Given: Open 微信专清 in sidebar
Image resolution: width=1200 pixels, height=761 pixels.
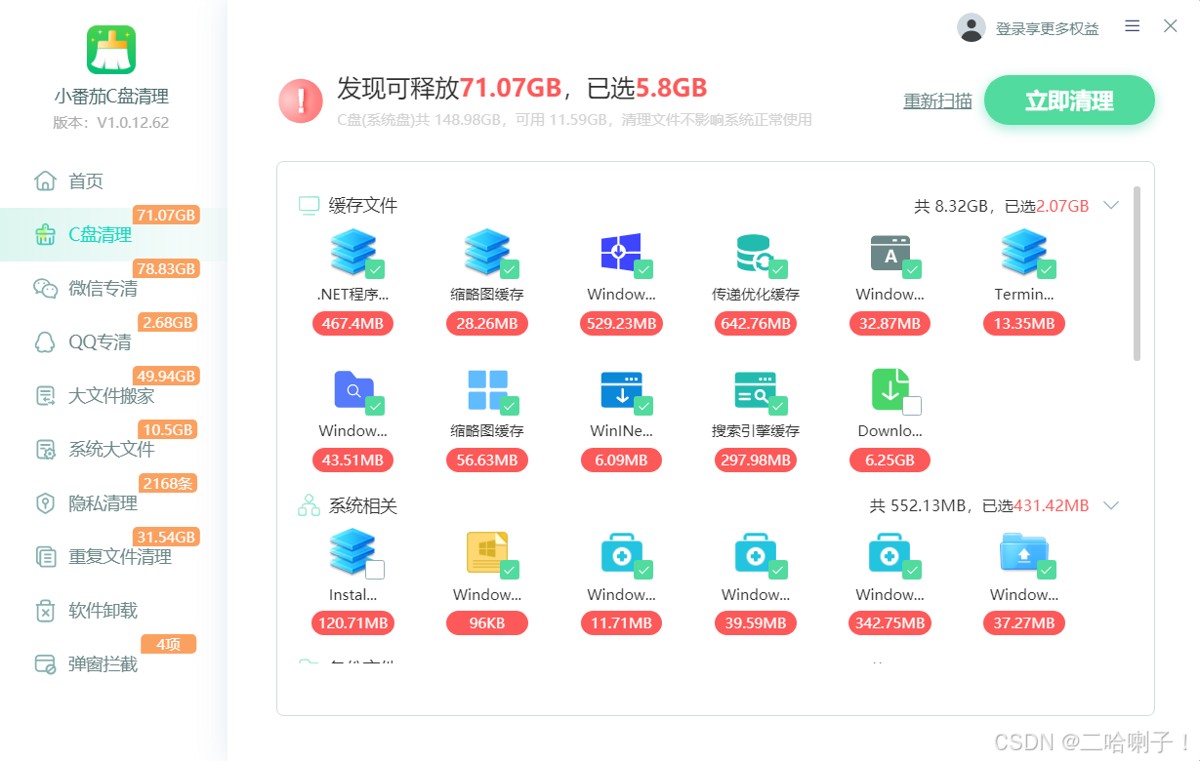Looking at the screenshot, I should [102, 289].
